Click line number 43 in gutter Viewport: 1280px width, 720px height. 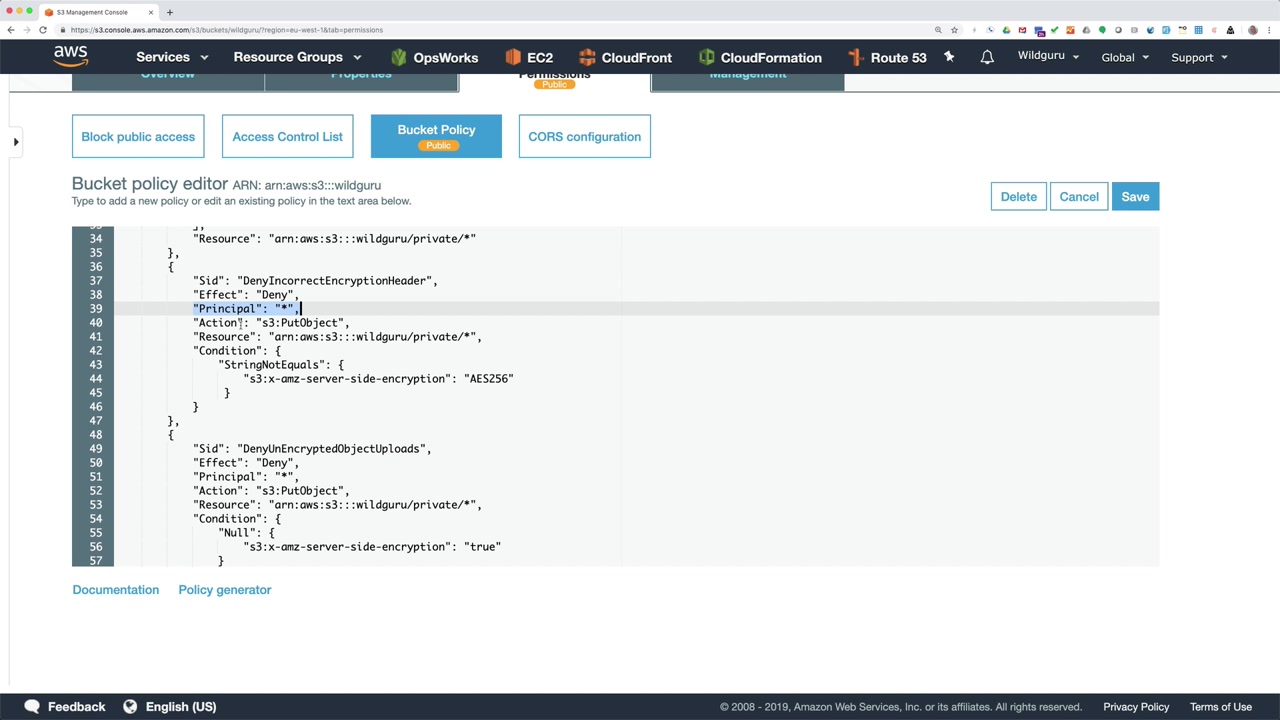tap(95, 365)
